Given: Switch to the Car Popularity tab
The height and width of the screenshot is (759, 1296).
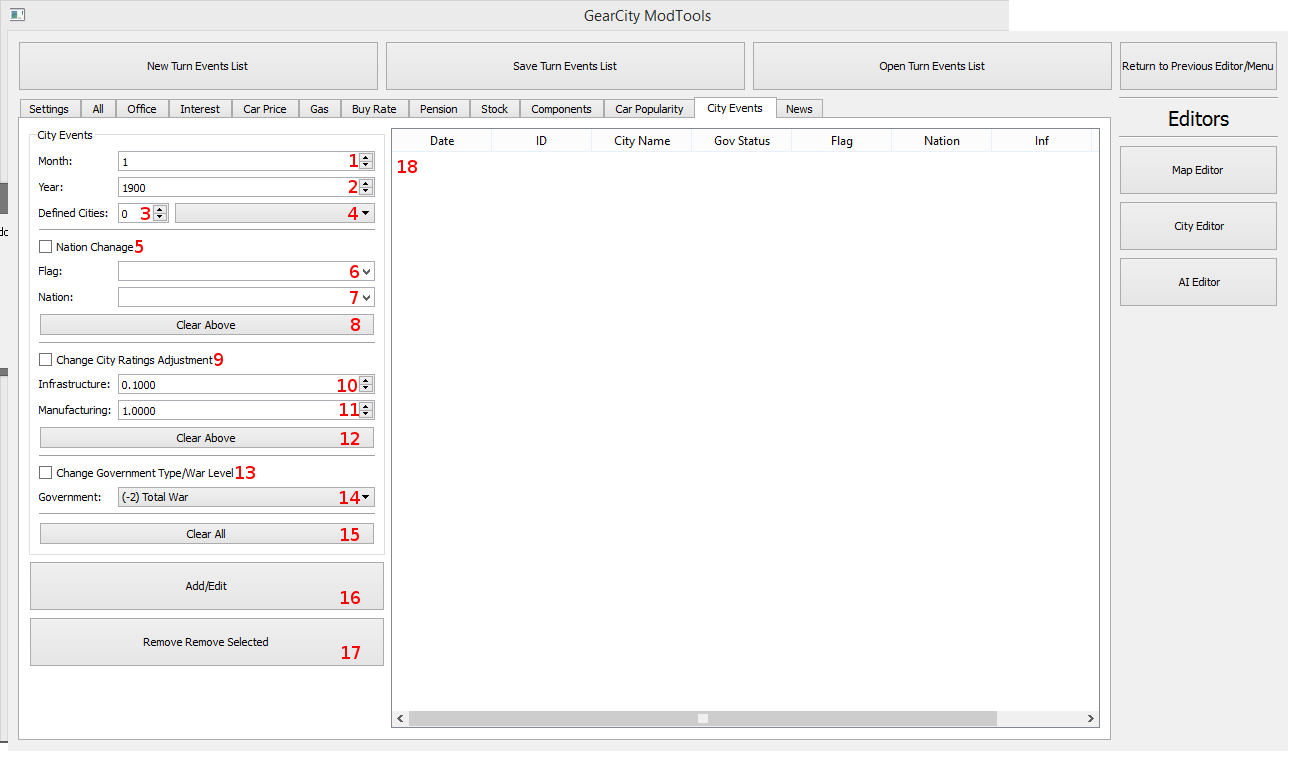Looking at the screenshot, I should tap(649, 109).
